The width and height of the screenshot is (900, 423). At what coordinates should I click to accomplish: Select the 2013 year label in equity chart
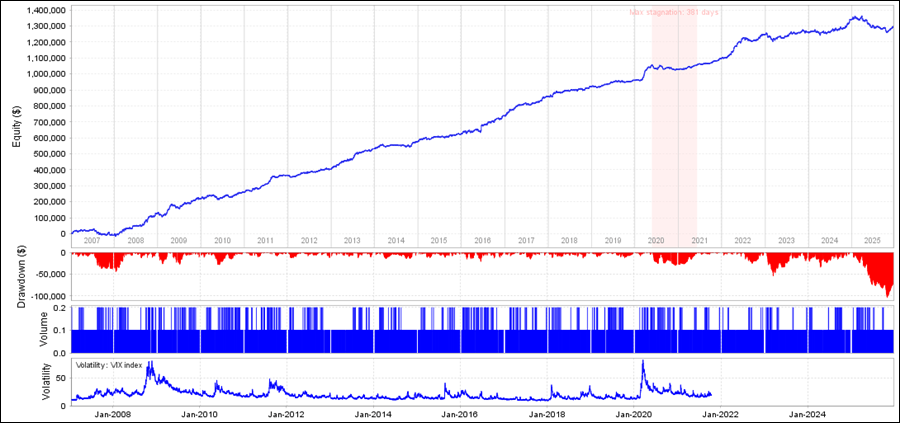352,241
